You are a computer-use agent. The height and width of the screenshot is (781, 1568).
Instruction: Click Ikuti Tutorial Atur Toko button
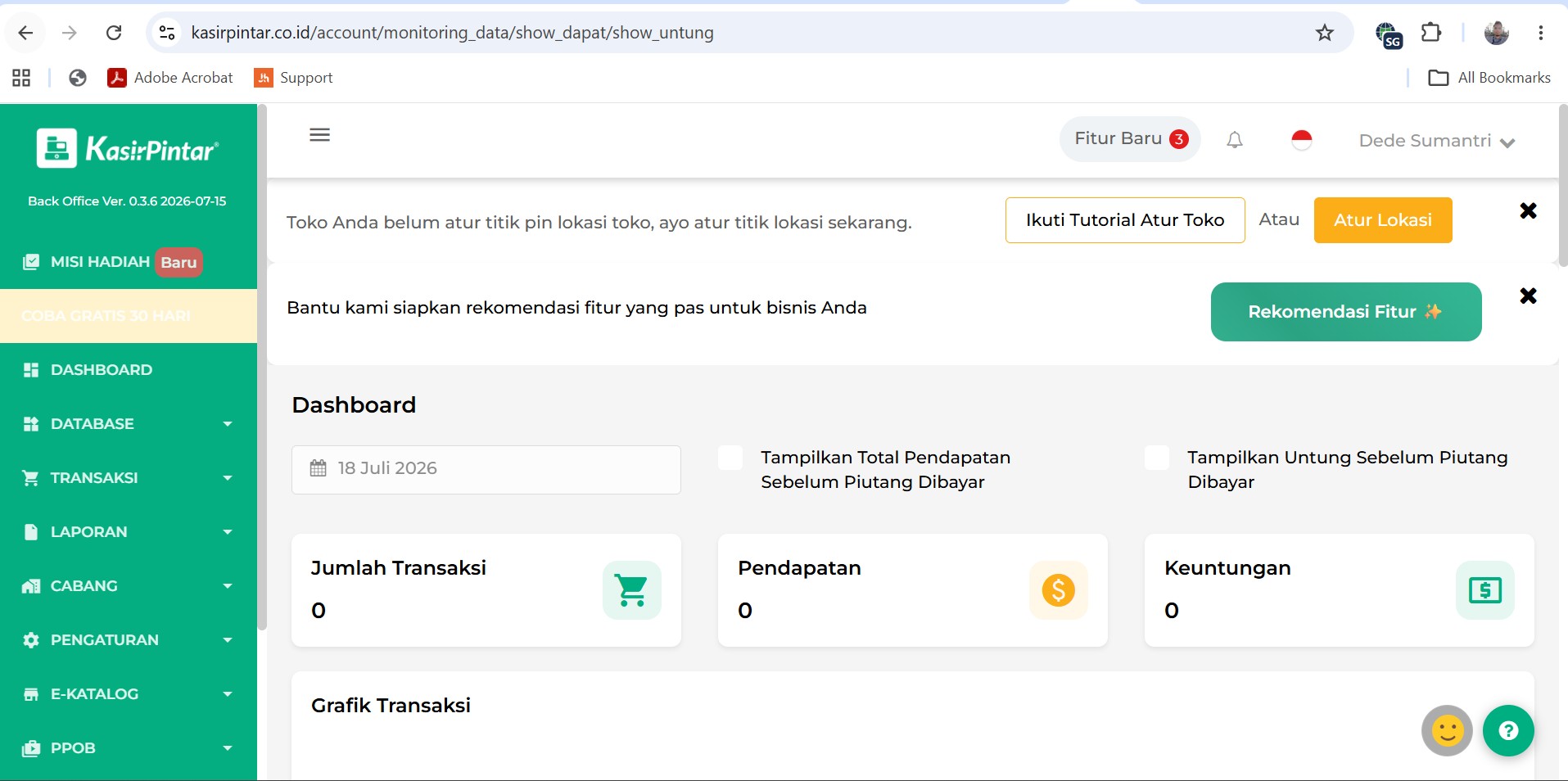(1125, 220)
